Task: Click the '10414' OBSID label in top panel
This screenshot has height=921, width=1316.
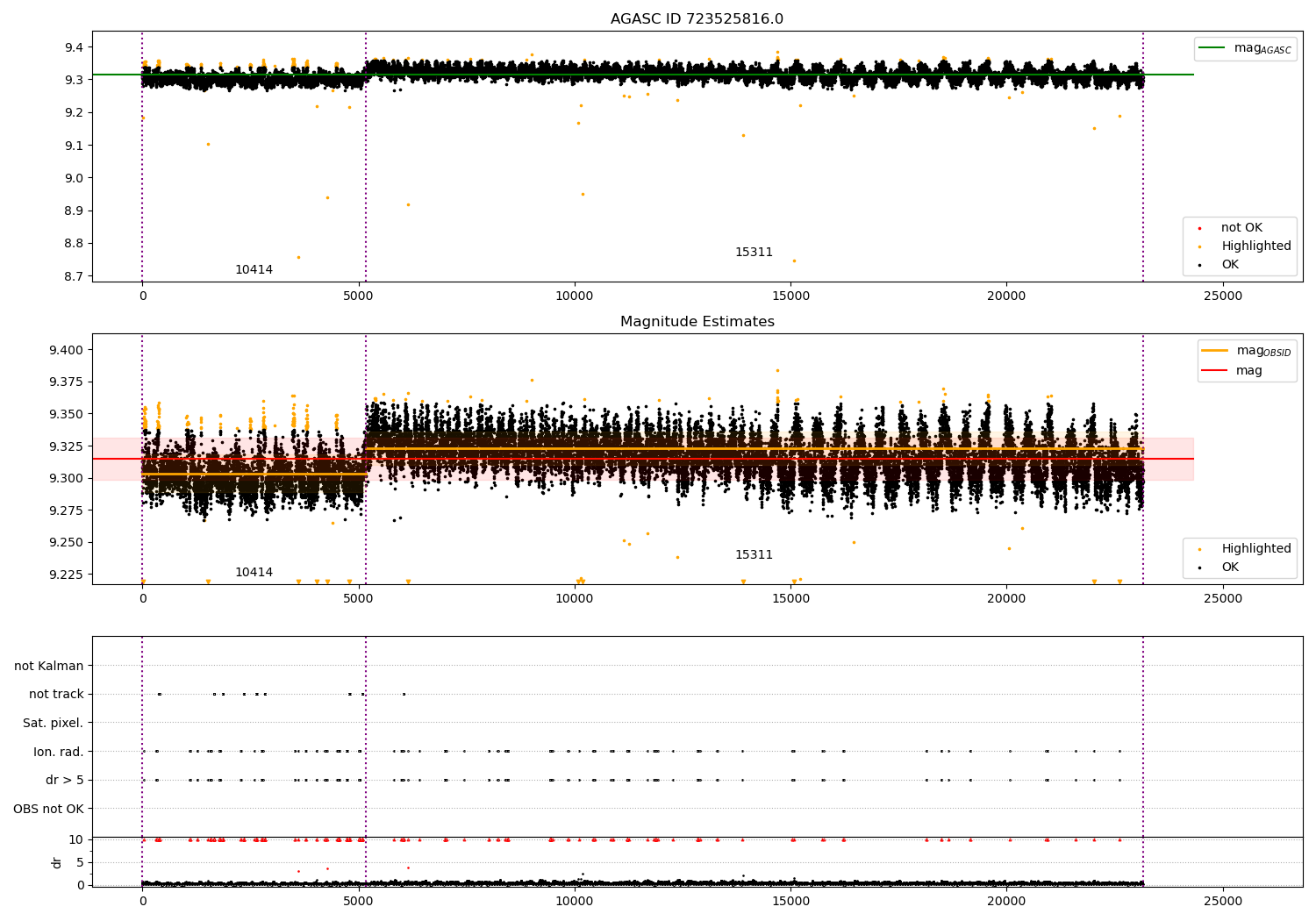Action: (254, 270)
